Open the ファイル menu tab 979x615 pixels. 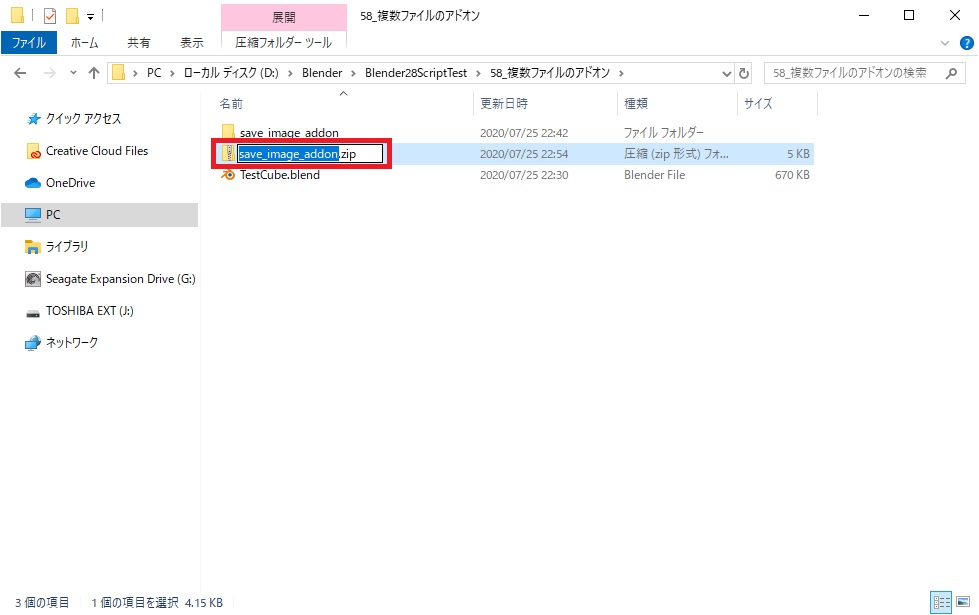(x=29, y=42)
